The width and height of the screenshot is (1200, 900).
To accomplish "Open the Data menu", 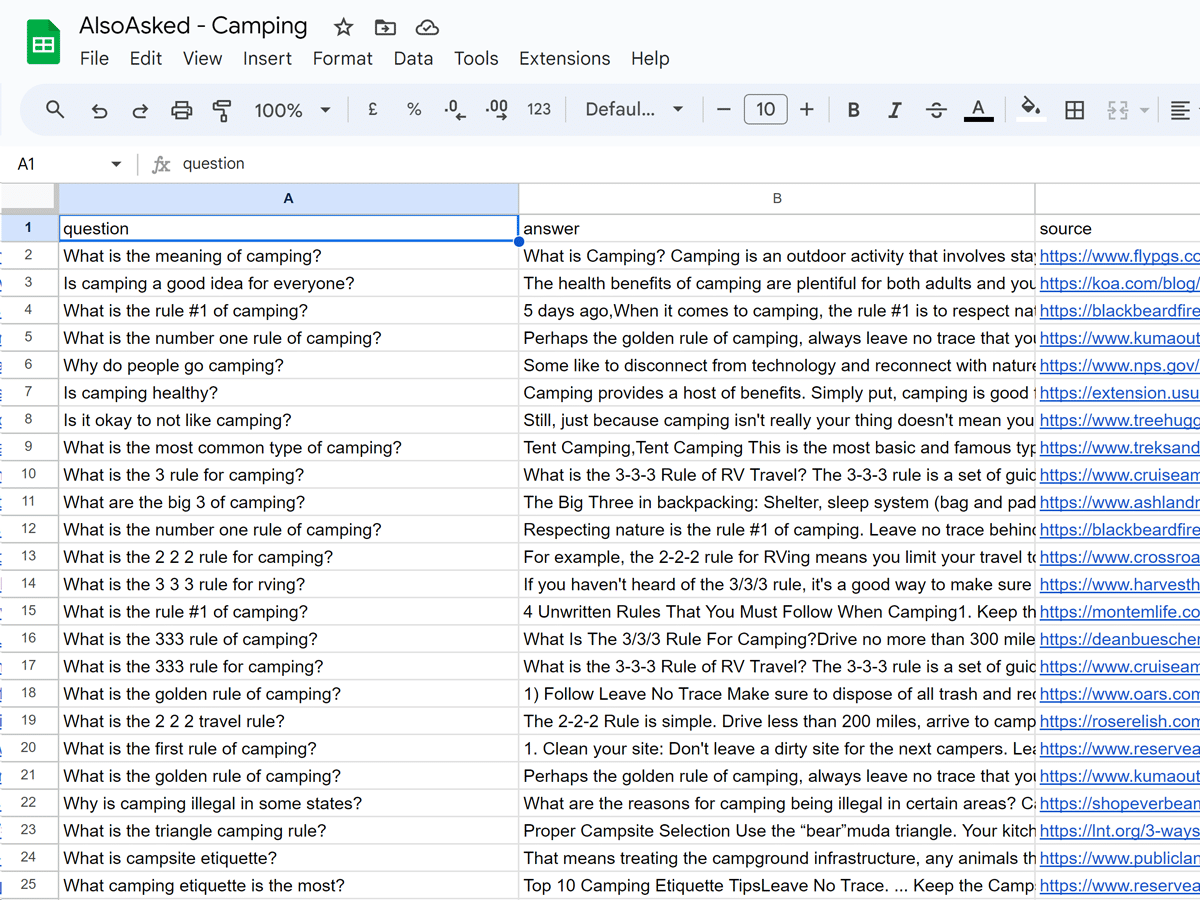I will (413, 58).
